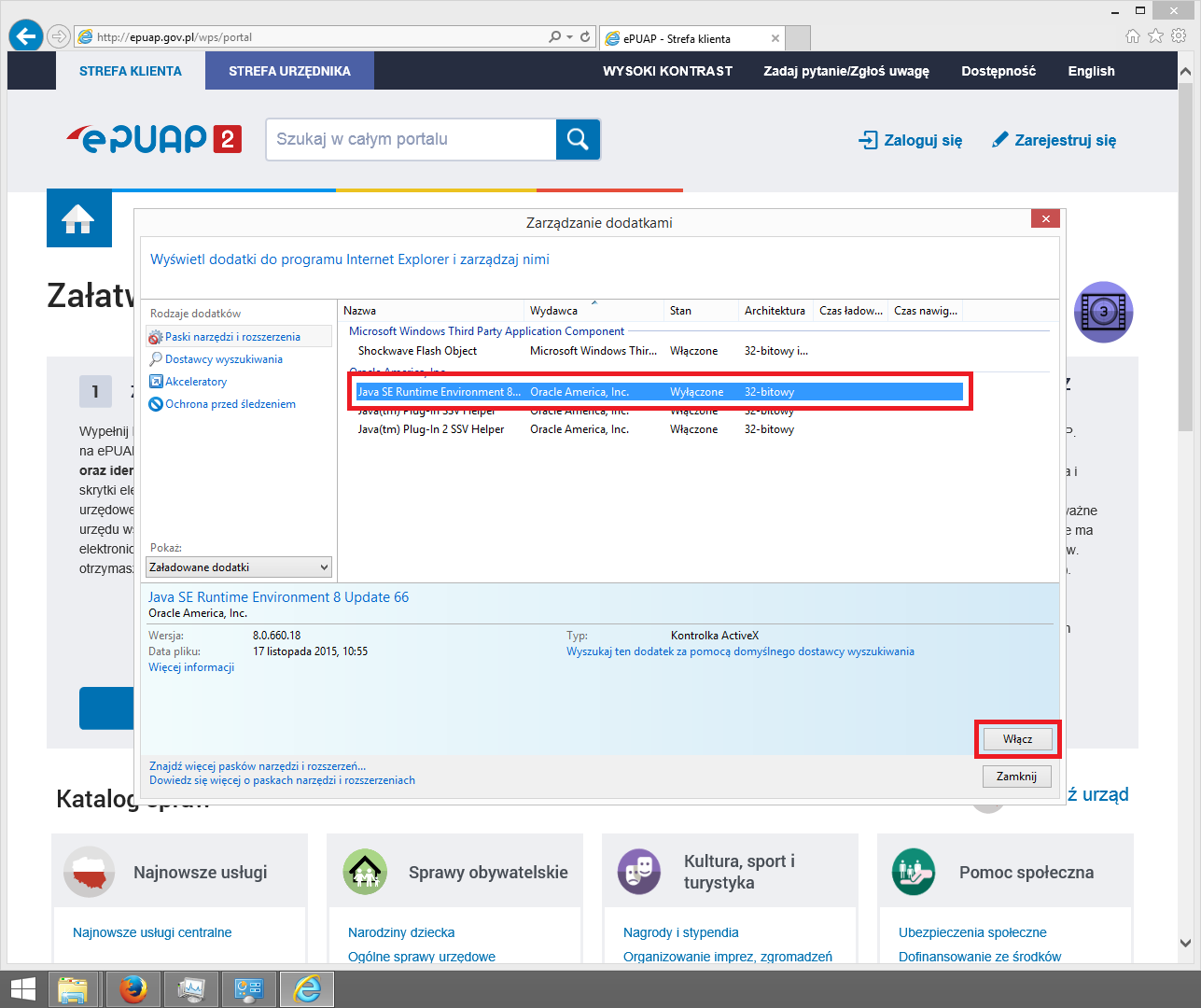Screen dimensions: 1201x1008
Task: Open browser Home icon at top right
Action: pyautogui.click(x=1133, y=36)
